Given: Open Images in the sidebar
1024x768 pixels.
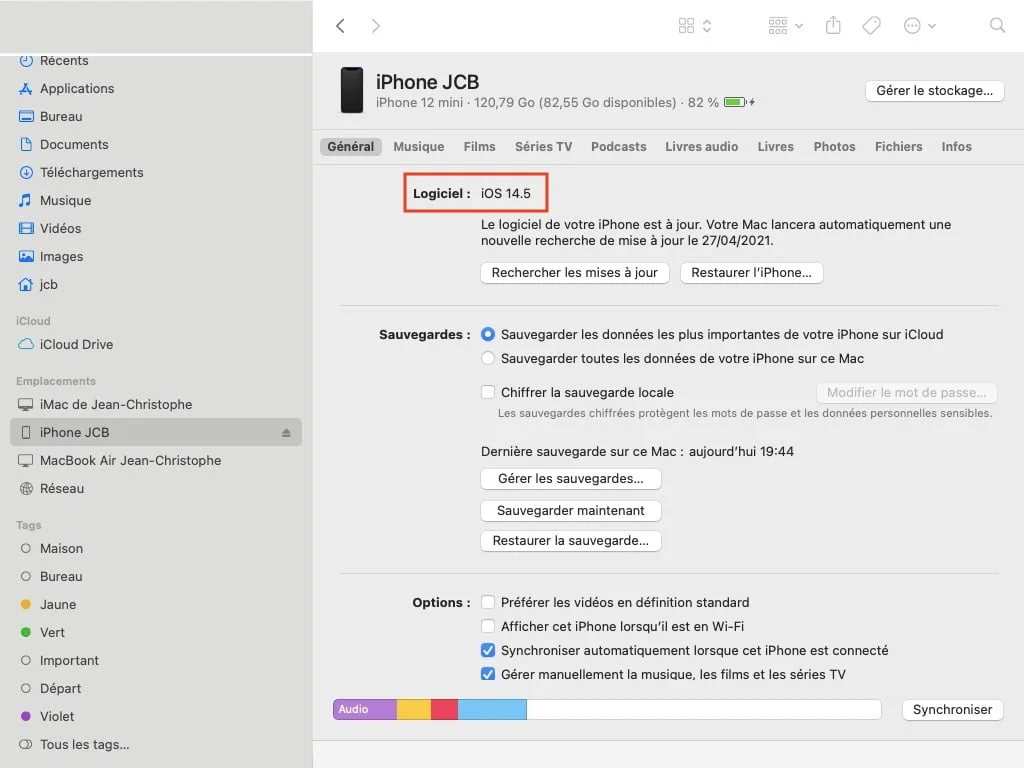Looking at the screenshot, I should (157, 257).
